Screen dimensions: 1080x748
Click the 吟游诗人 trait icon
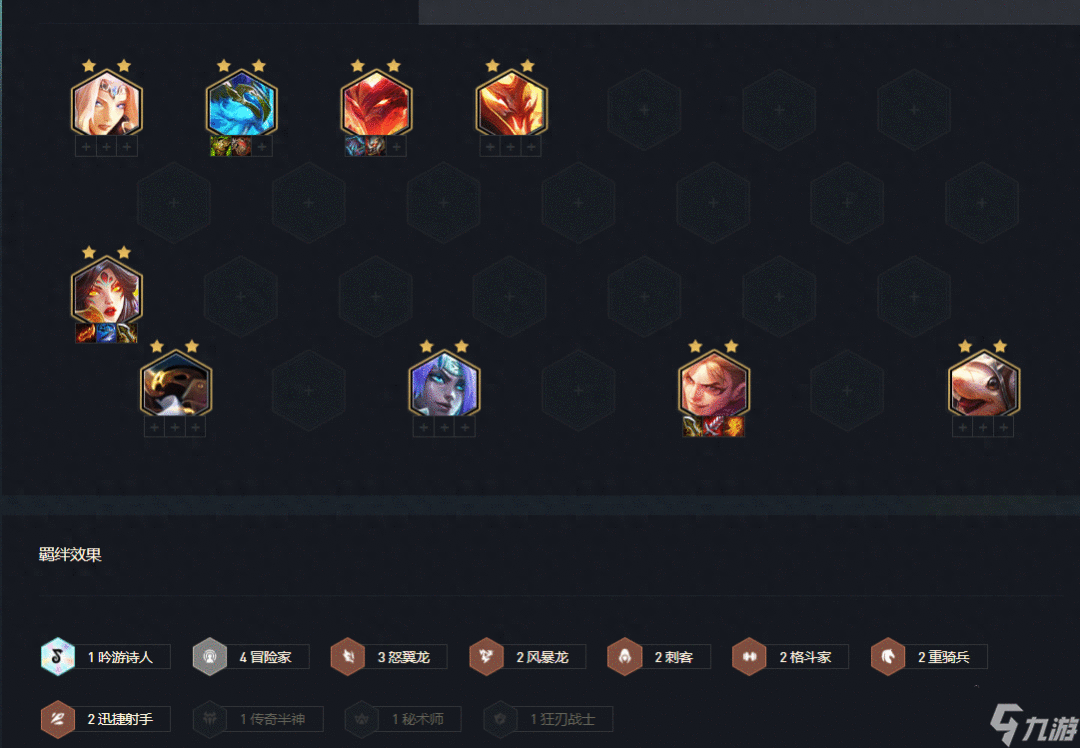tap(58, 656)
